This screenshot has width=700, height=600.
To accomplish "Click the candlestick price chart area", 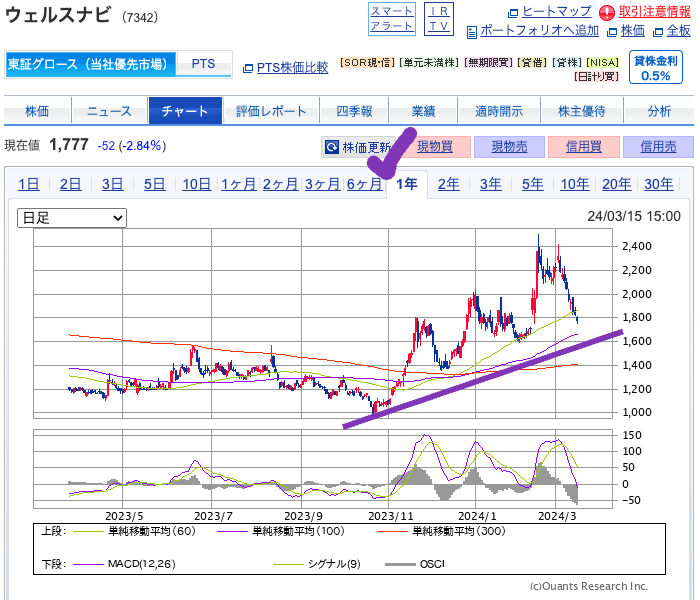I will pyautogui.click(x=323, y=324).
